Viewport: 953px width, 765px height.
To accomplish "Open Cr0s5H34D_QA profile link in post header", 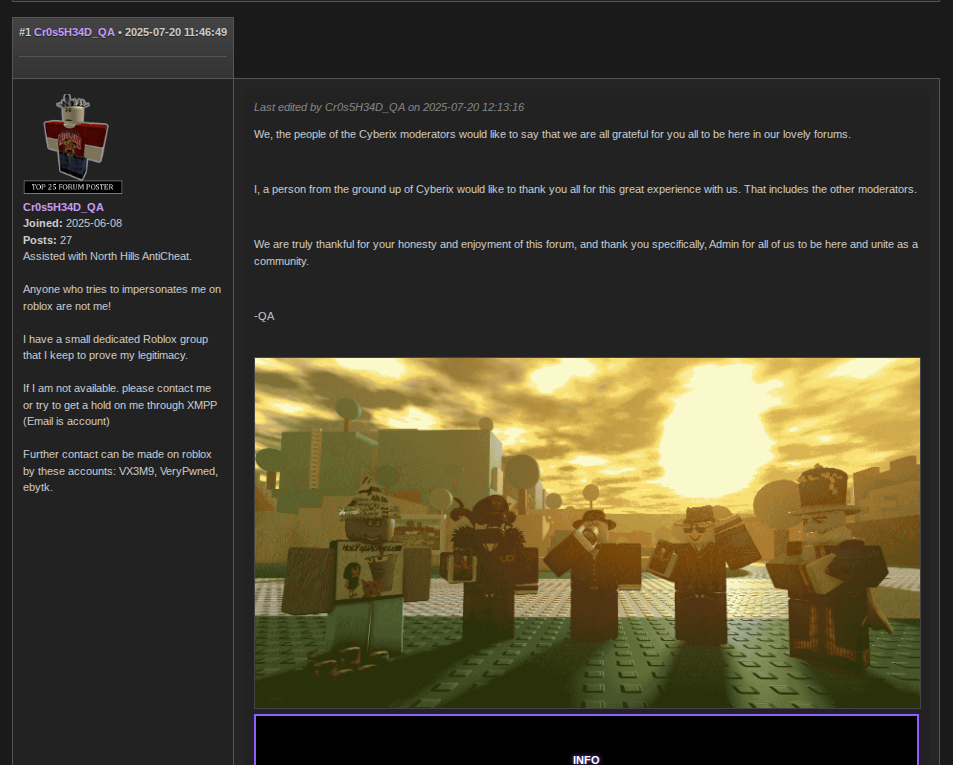I will [x=74, y=32].
